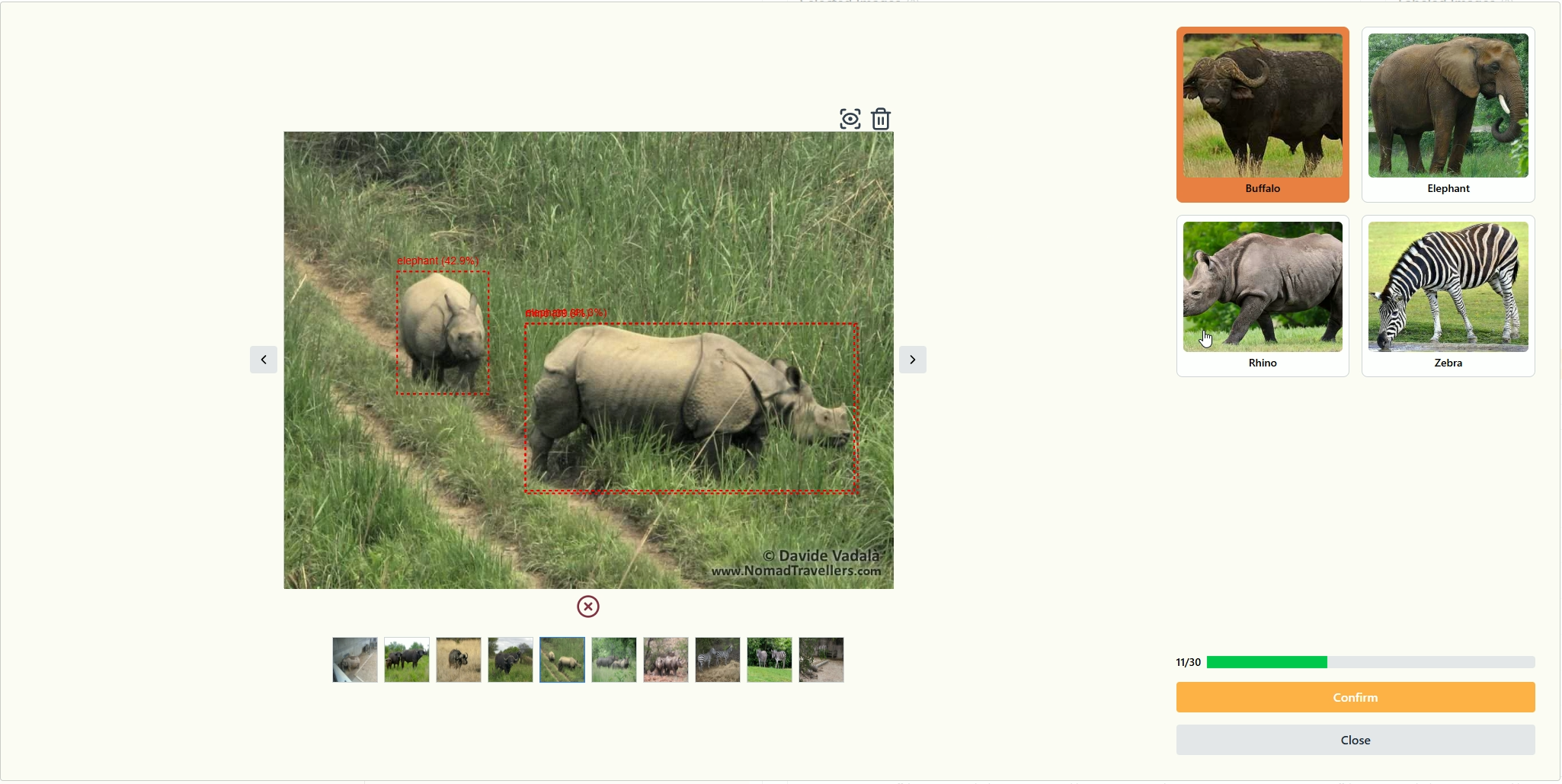
Task: Click the trash delete icon above image
Action: [881, 119]
